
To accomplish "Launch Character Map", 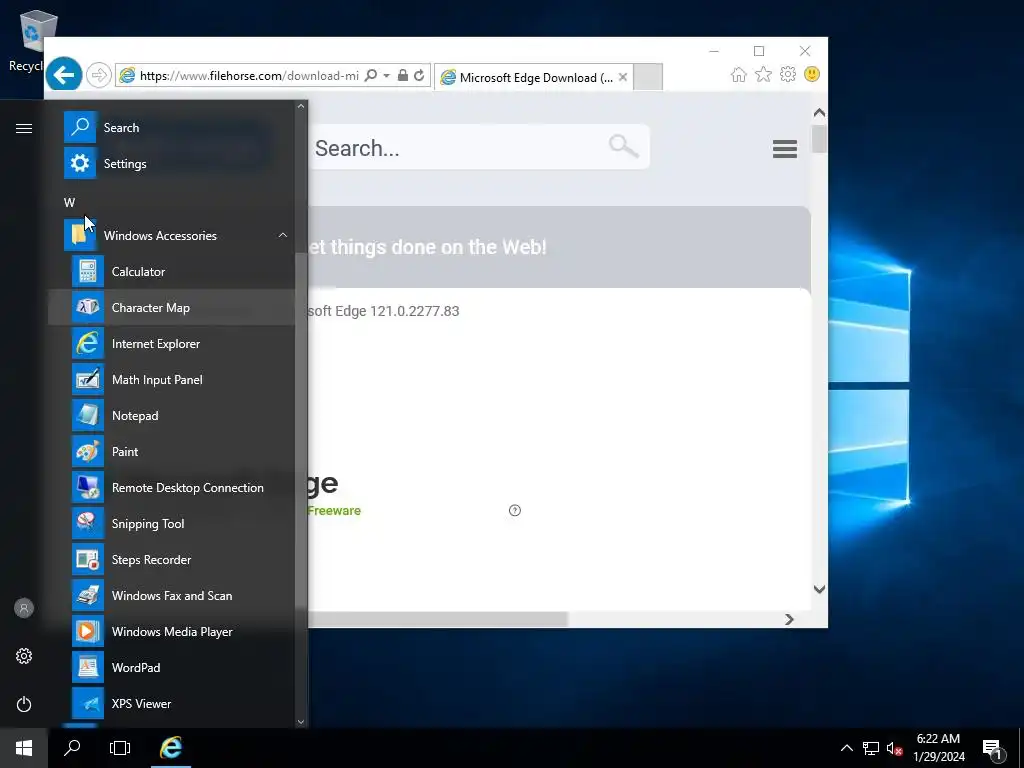I will (171, 308).
